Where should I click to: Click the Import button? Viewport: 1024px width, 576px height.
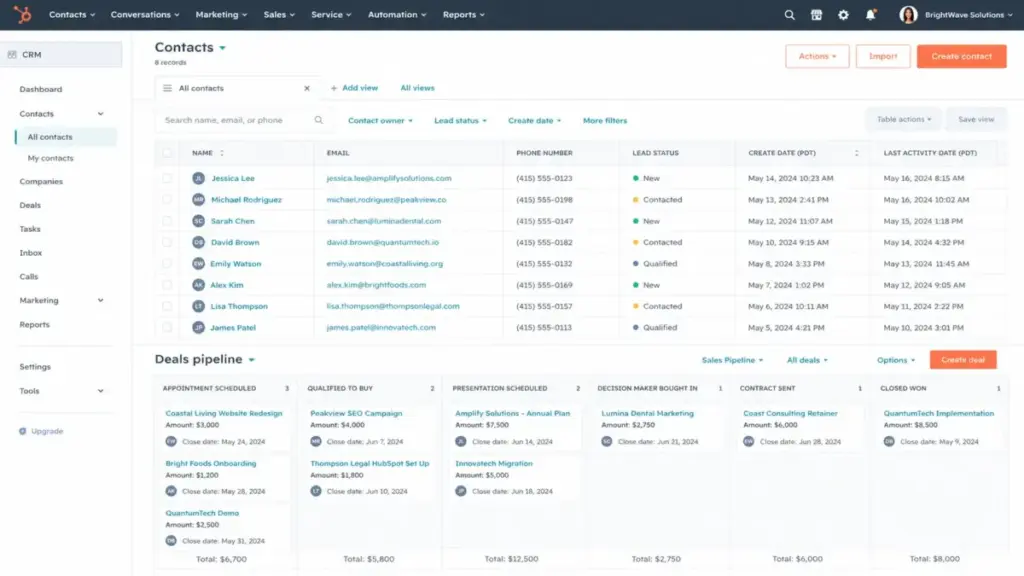tap(883, 56)
